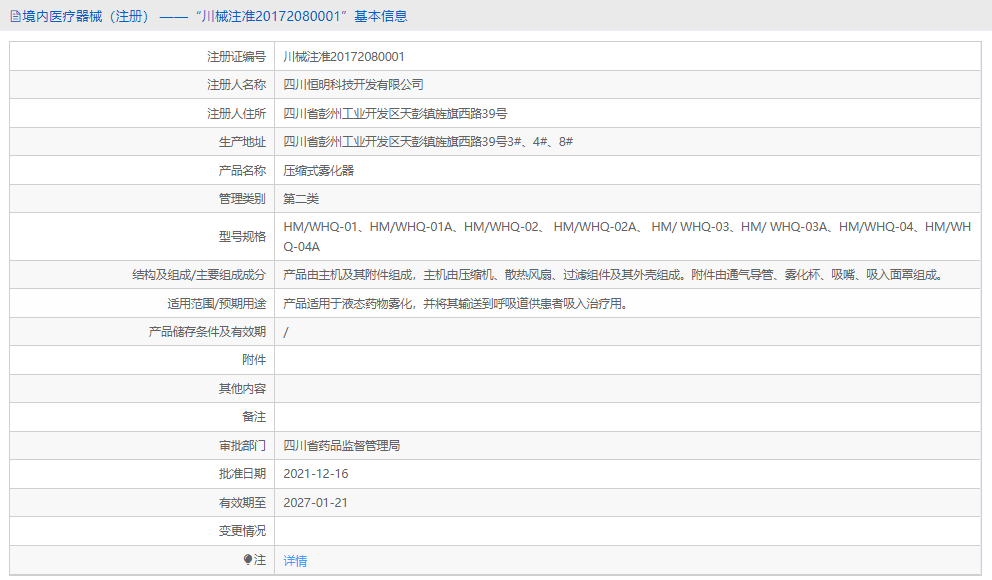Click the 备注 row label
Screen dimensions: 992x580
(254, 417)
